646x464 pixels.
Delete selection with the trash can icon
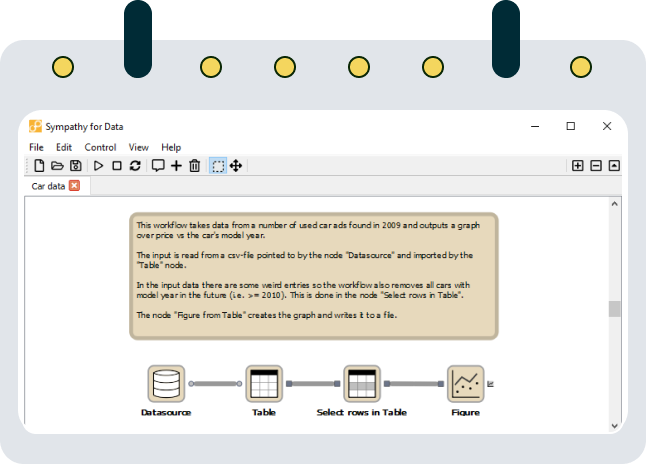coord(194,166)
